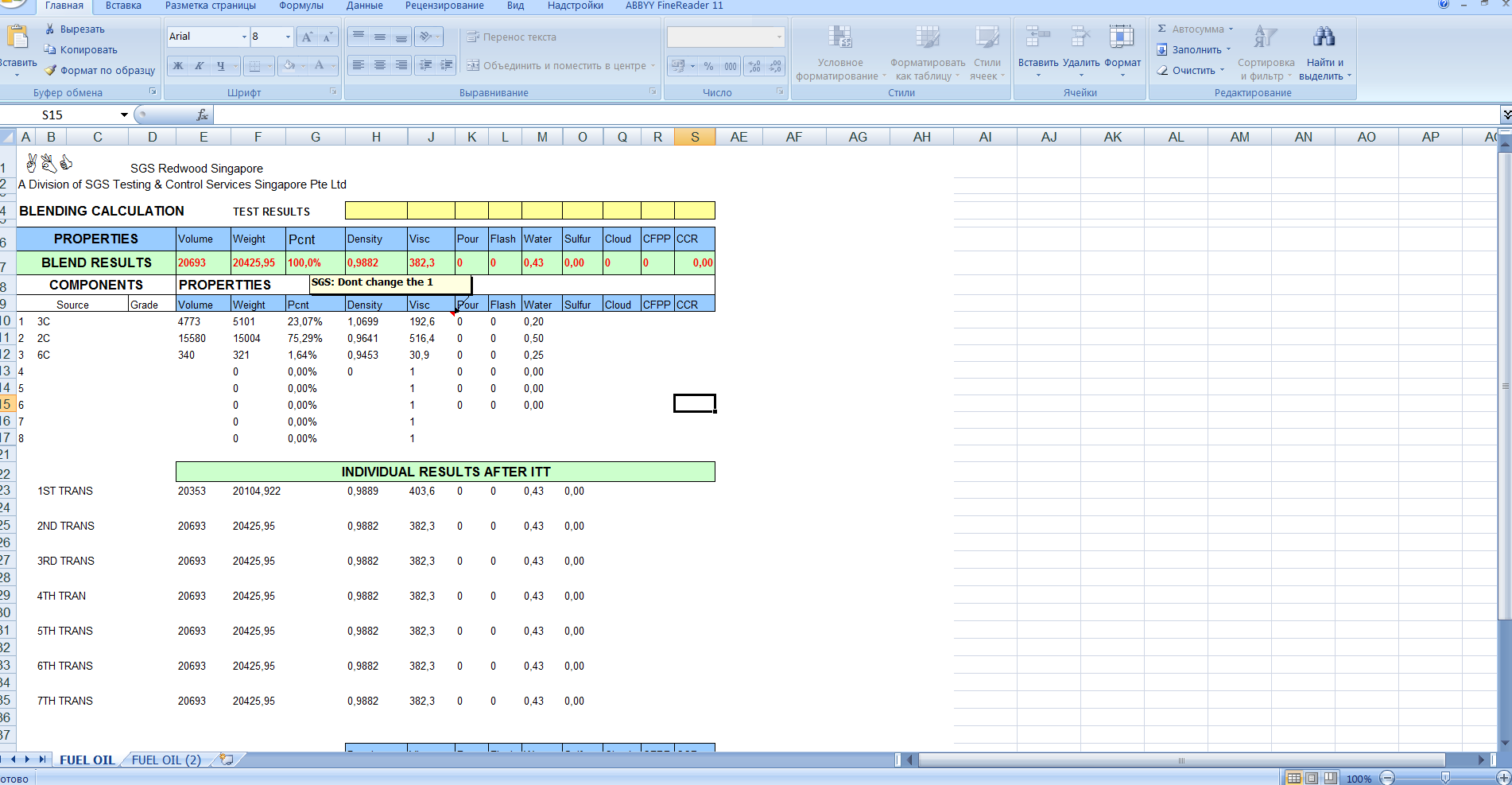Open the Формулы ribbon tab
1512x785 pixels.
click(x=301, y=6)
